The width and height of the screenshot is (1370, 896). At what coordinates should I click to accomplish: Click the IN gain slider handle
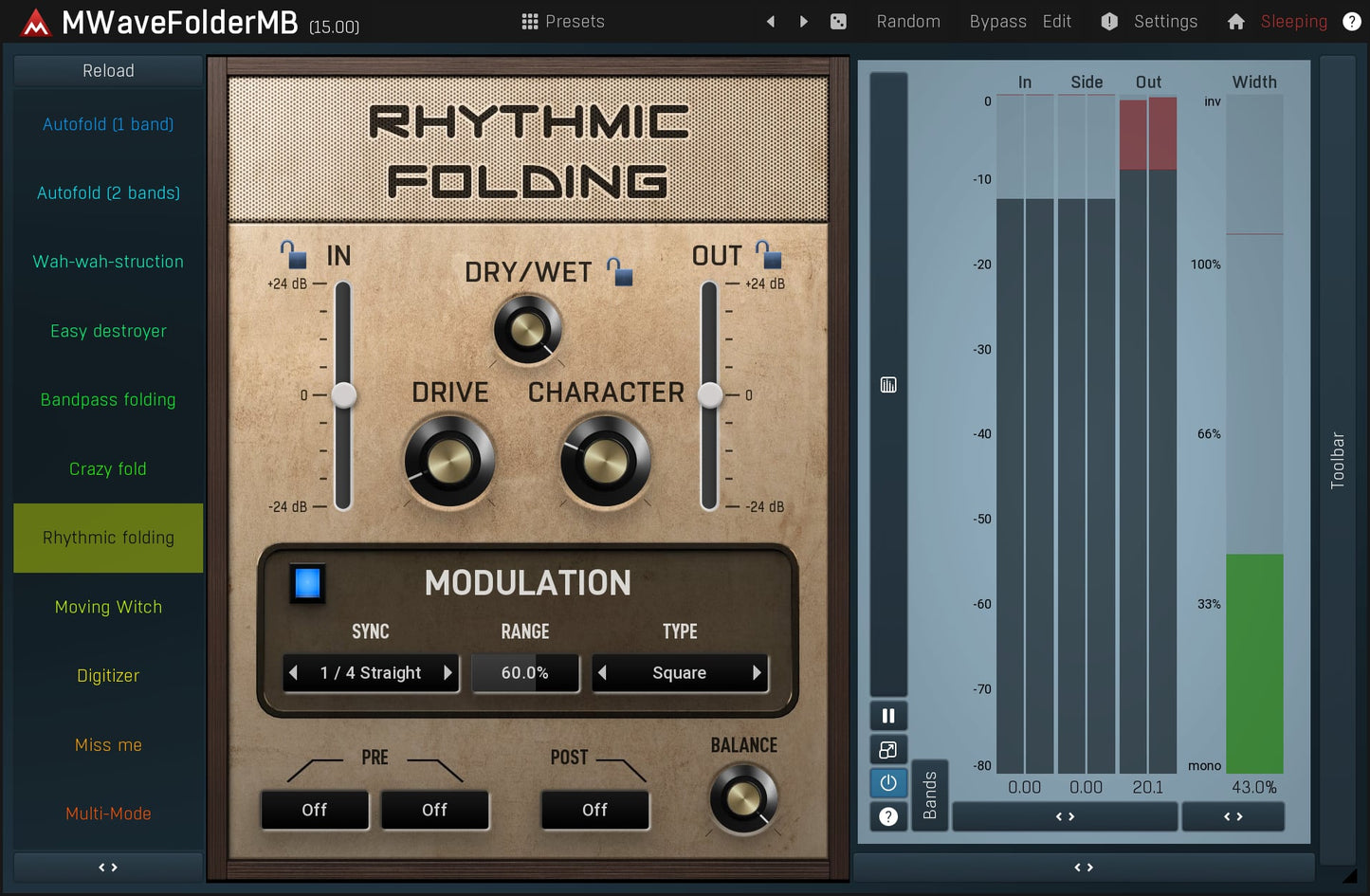(343, 395)
